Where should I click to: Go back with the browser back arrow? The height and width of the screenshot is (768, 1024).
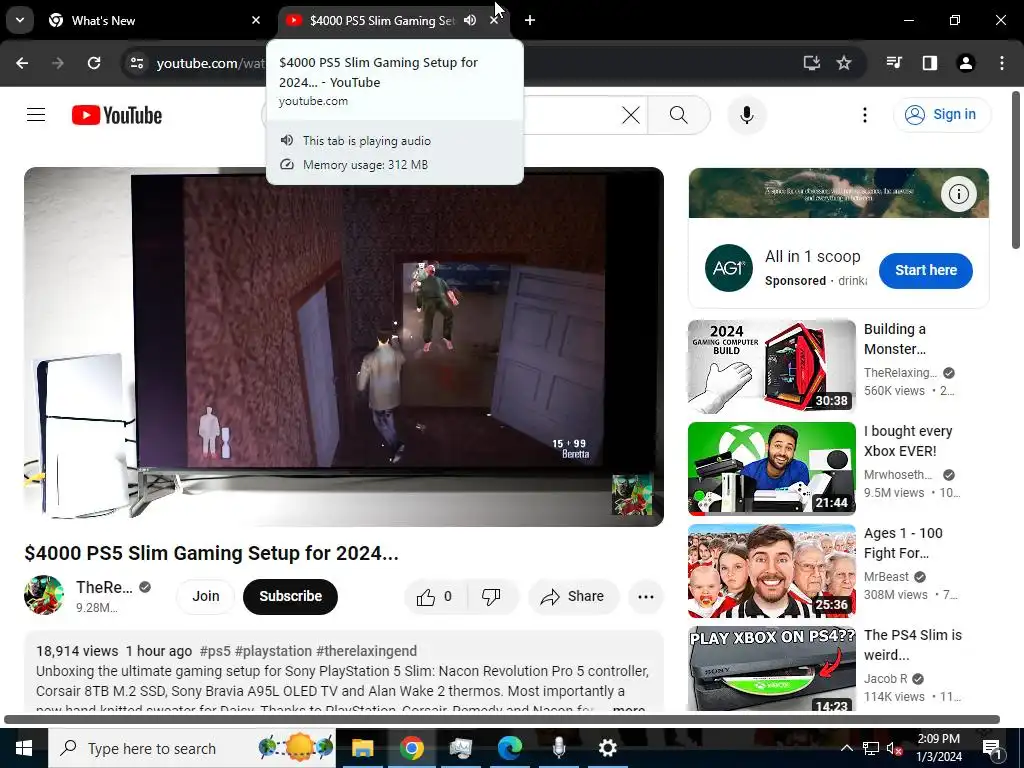(x=22, y=63)
